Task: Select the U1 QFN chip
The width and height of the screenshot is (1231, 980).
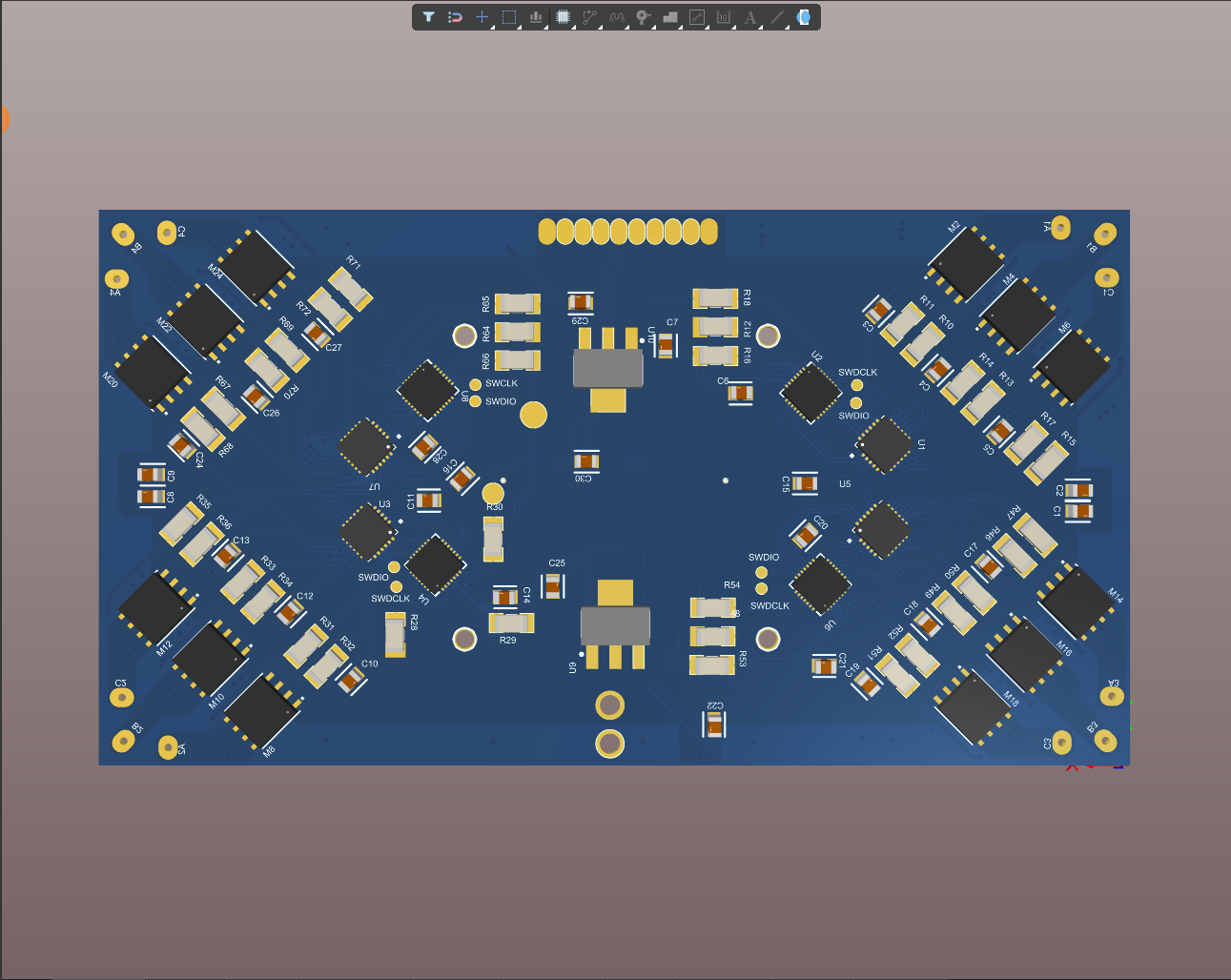Action: (x=885, y=444)
